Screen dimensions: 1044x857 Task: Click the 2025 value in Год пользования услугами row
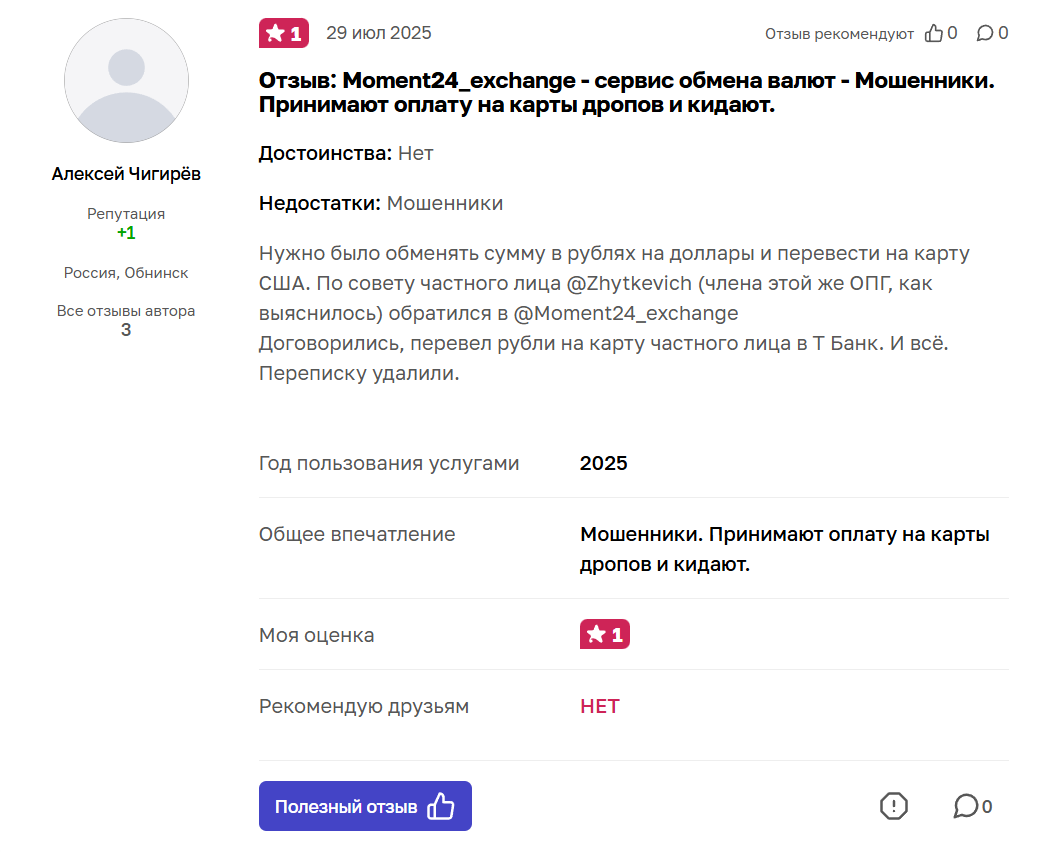pos(603,463)
